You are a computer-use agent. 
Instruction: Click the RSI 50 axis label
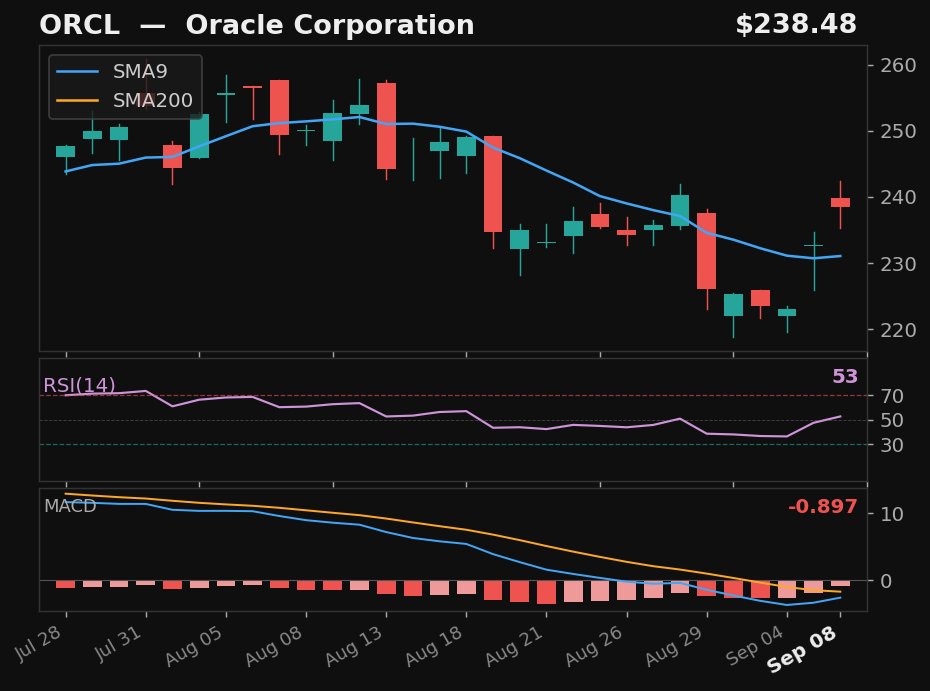pos(891,421)
